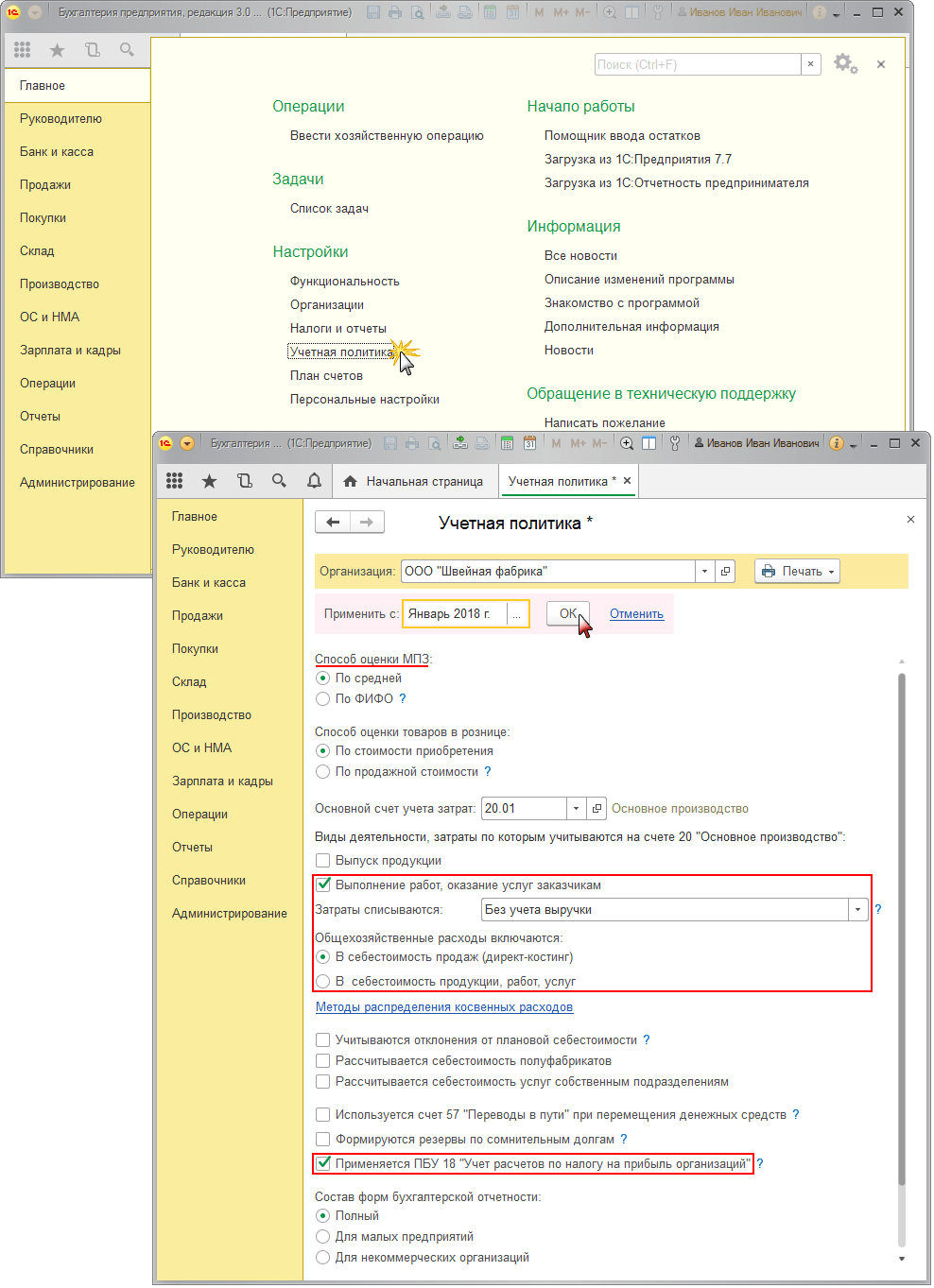
Task: Select По ФИФО radio button
Action: [x=323, y=698]
